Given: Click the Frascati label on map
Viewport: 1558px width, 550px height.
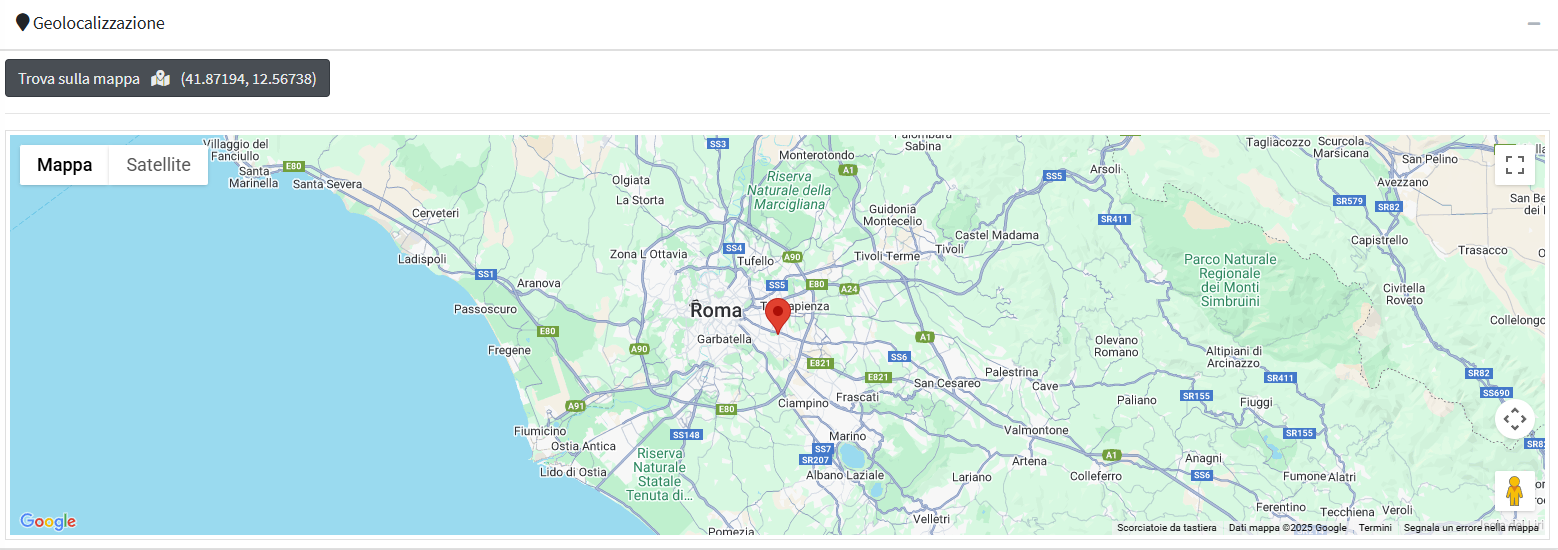Looking at the screenshot, I should [x=857, y=397].
